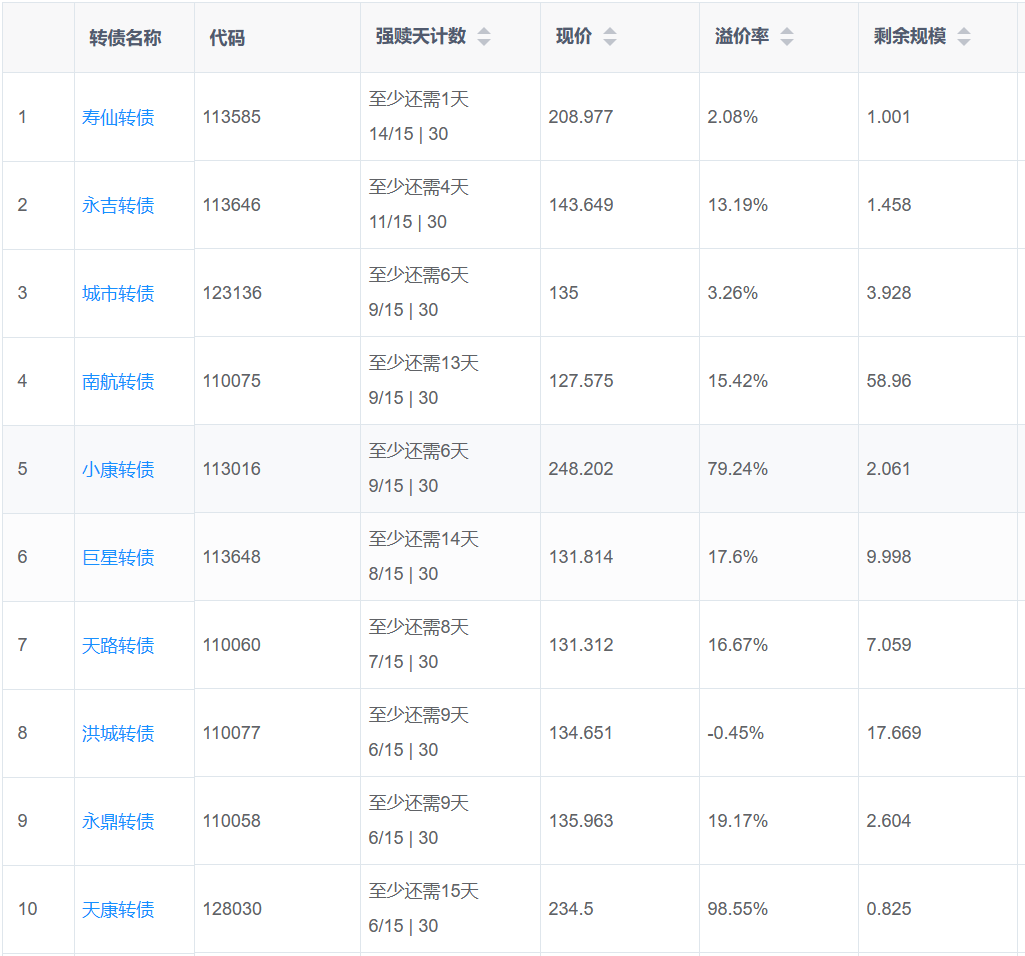Sort the table by 现价 arrows
Viewport: 1025px width, 956px height.
point(610,37)
